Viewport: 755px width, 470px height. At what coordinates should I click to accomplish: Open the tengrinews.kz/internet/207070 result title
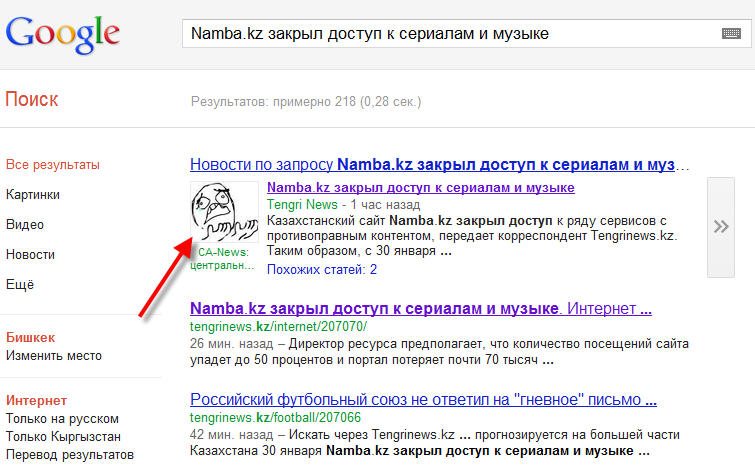(420, 308)
